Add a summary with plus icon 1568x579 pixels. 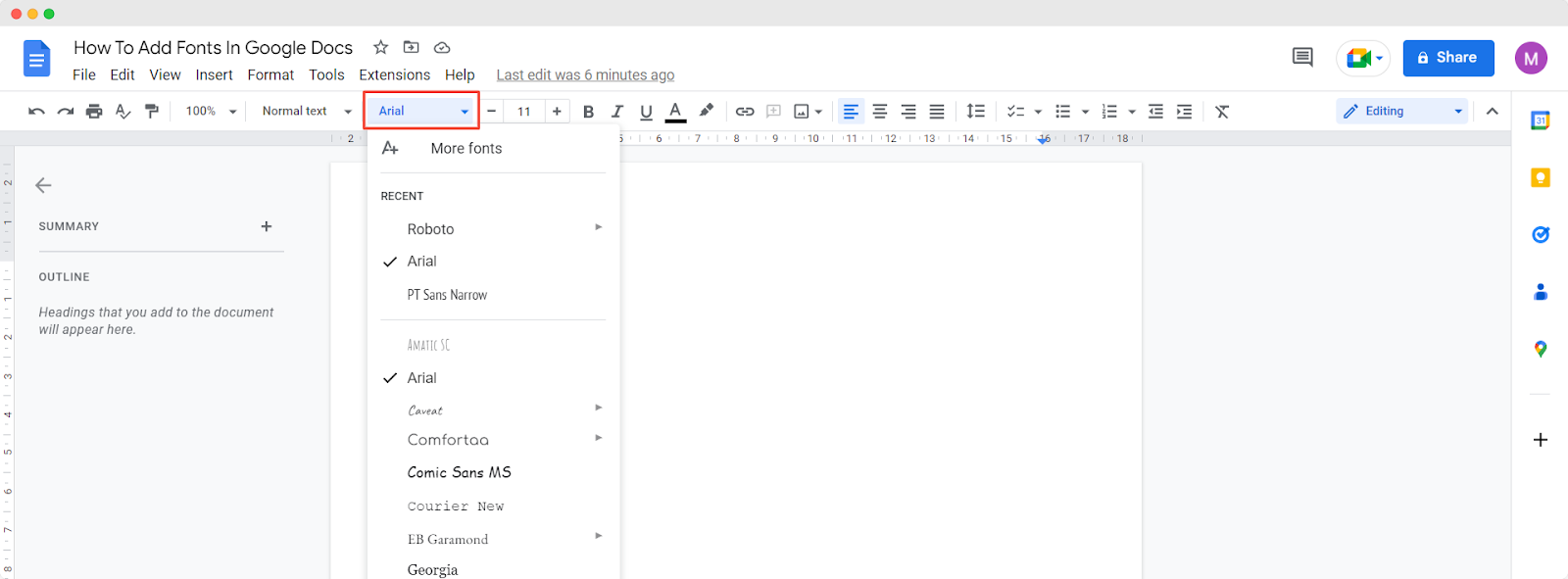pyautogui.click(x=267, y=226)
